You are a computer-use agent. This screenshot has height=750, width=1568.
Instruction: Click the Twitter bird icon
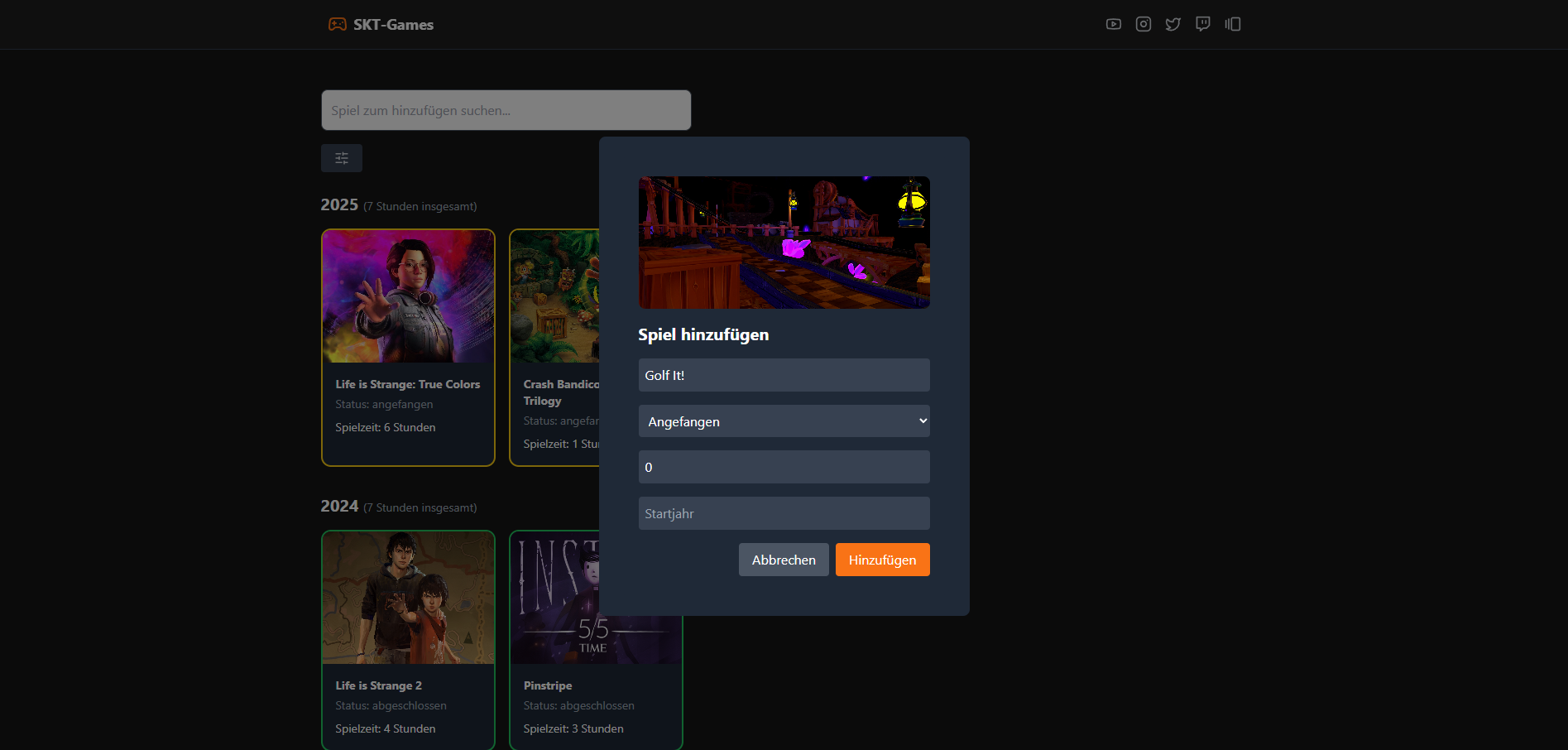(1172, 24)
